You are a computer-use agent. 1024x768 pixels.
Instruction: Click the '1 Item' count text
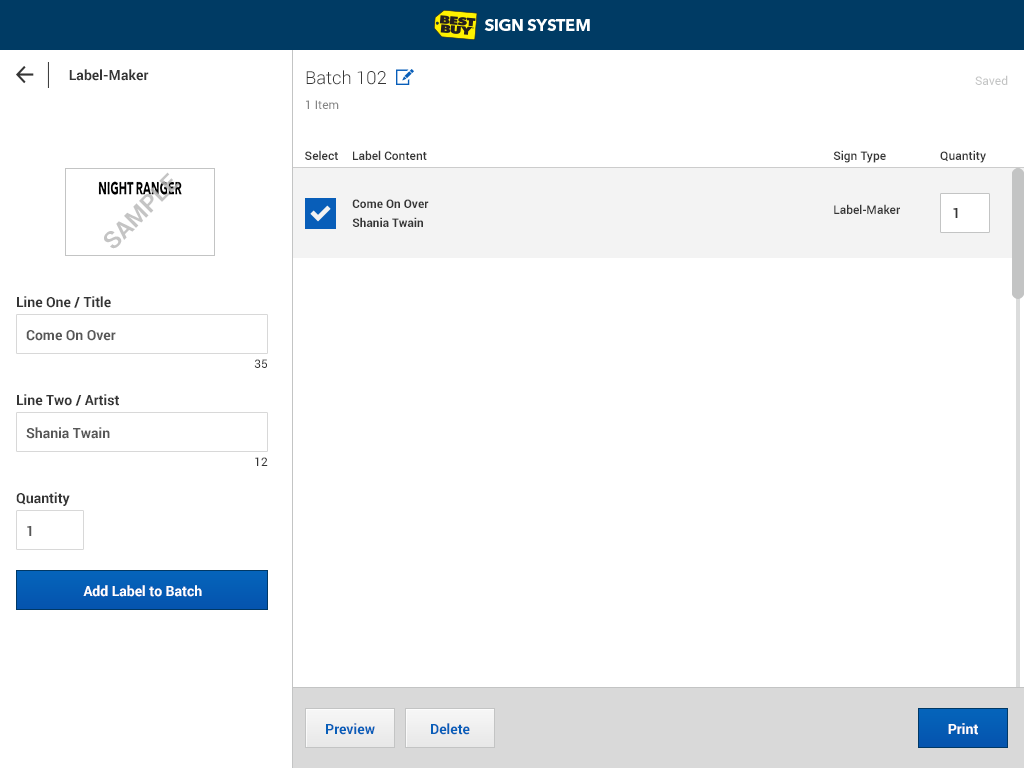(x=322, y=105)
